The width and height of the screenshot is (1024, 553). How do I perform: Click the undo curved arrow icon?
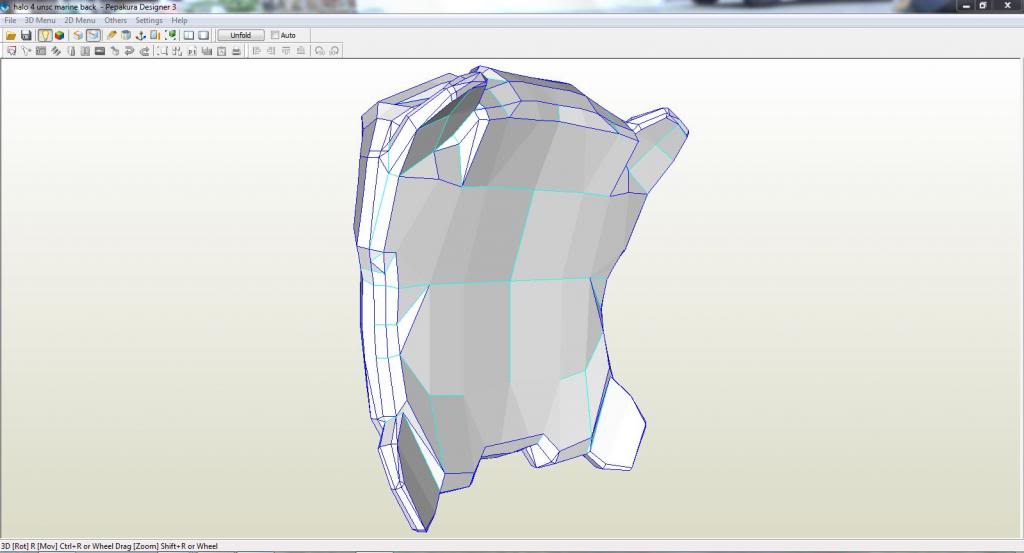(129, 51)
